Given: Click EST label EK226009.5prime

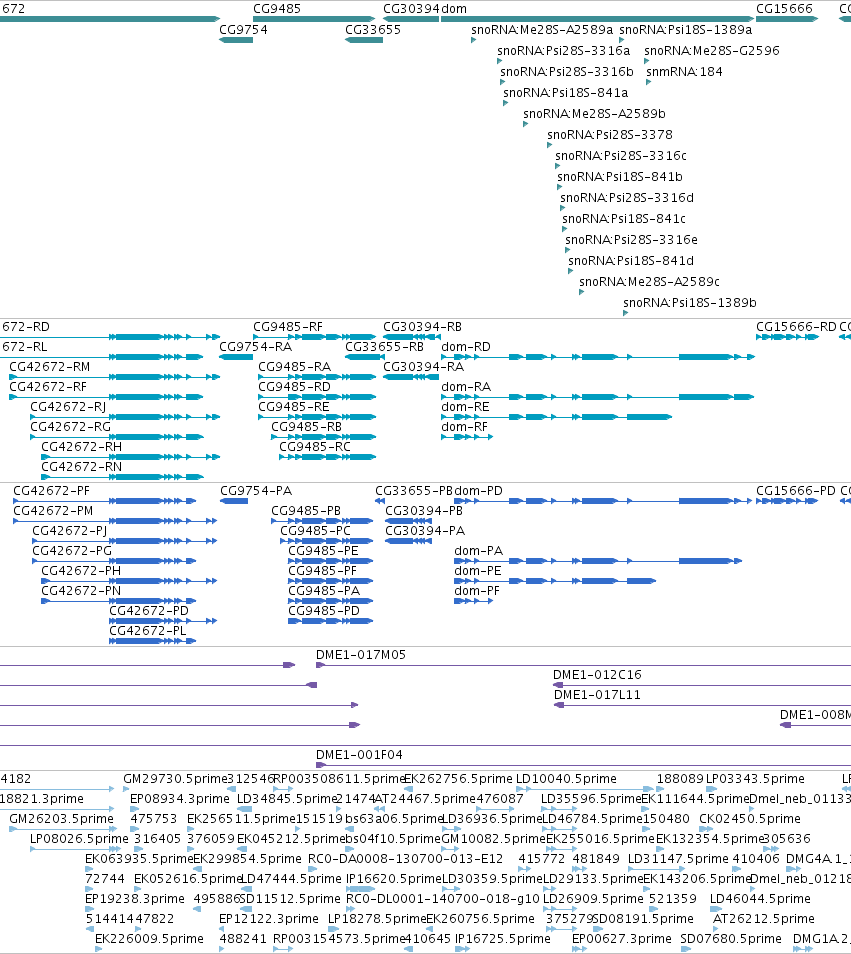Looking at the screenshot, I should click(x=149, y=939).
